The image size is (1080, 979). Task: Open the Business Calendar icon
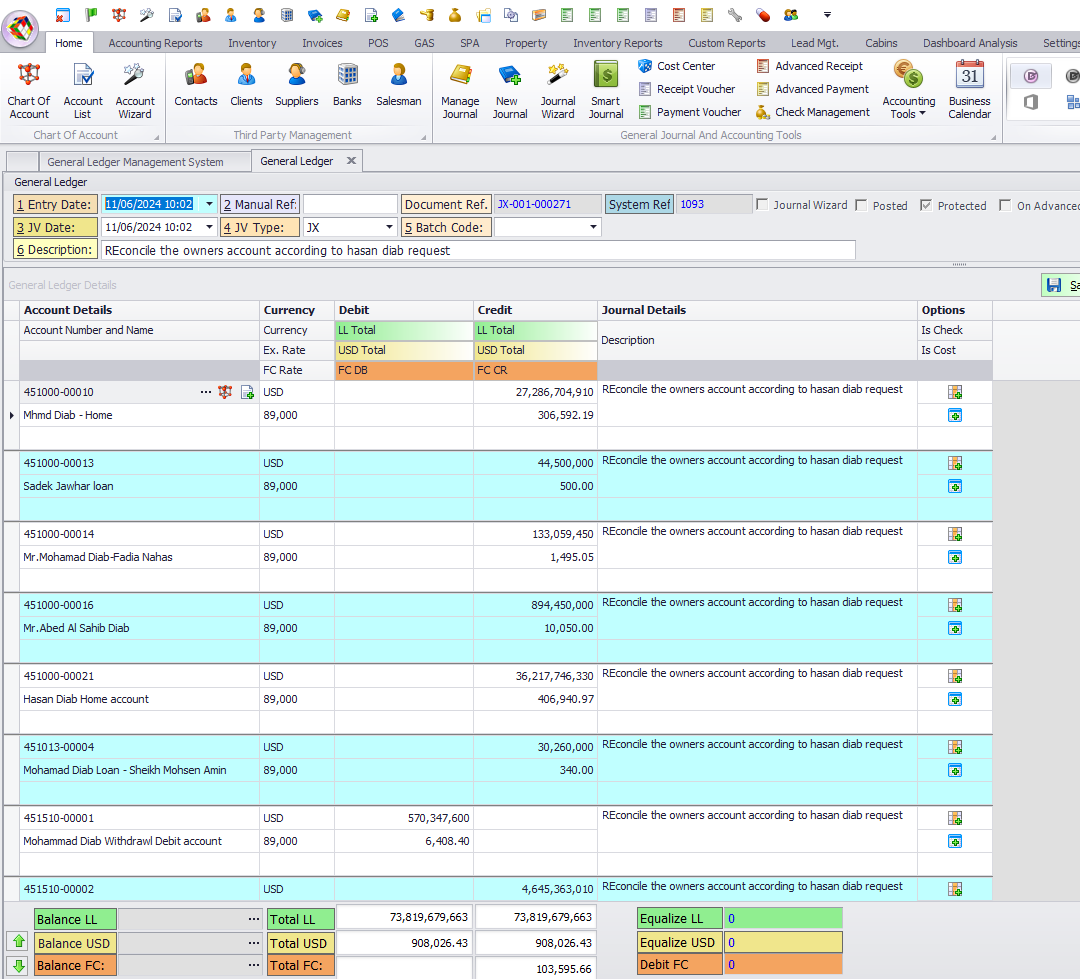click(969, 89)
